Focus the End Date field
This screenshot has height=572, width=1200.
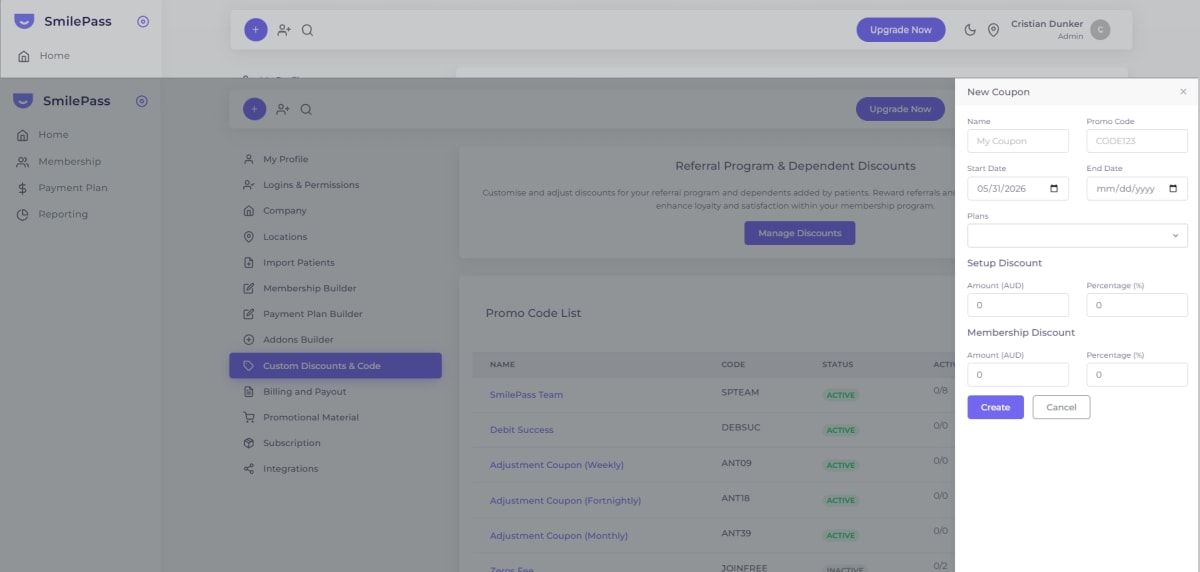click(x=1137, y=188)
